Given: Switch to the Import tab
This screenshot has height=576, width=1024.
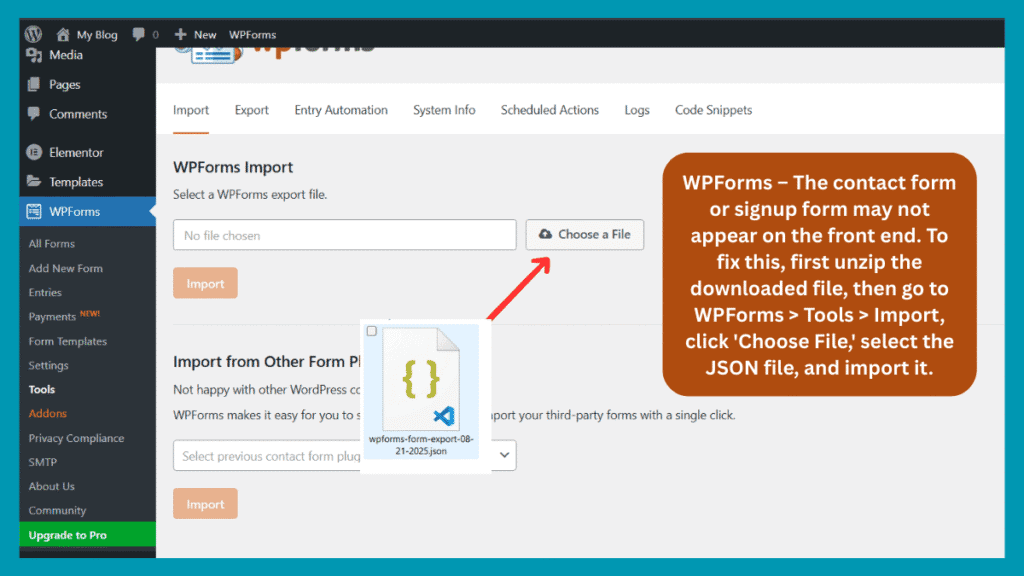Looking at the screenshot, I should 191,110.
